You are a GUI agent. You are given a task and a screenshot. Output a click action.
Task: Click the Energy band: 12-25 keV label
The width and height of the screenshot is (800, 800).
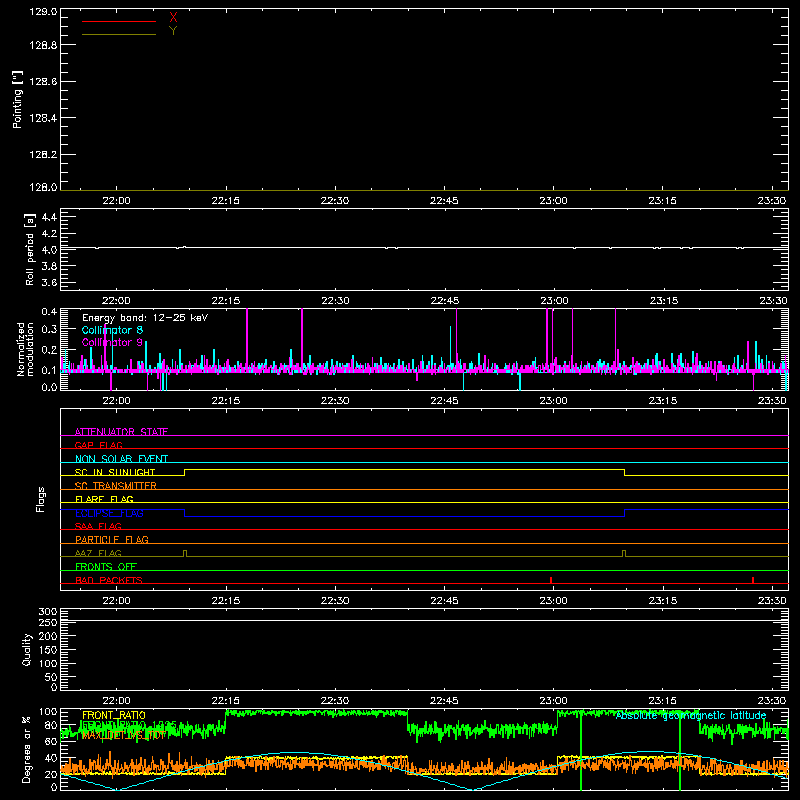point(145,318)
